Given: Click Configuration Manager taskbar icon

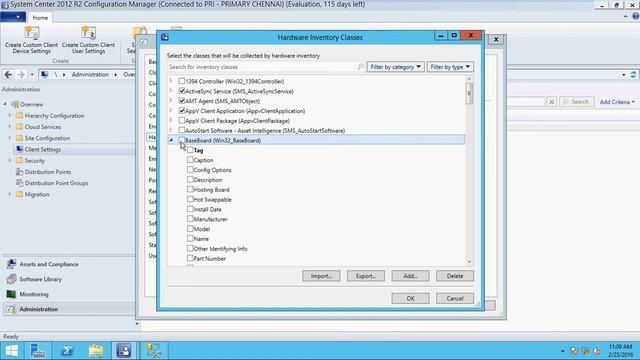Looking at the screenshot, I should pyautogui.click(x=124, y=351).
